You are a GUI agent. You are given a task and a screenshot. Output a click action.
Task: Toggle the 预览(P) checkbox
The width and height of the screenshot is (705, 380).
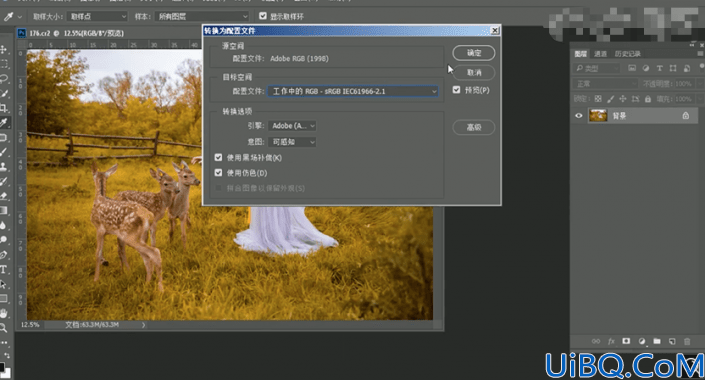pos(456,90)
